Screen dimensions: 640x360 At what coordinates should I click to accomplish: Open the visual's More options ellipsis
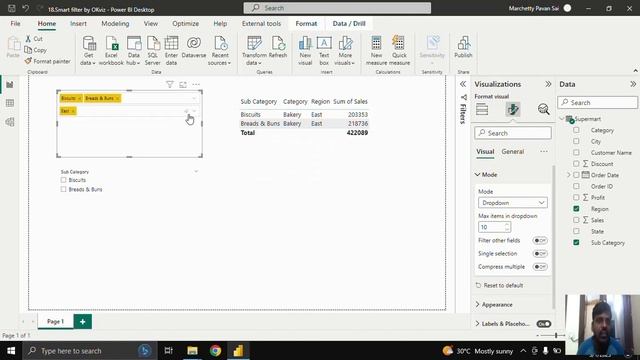[196, 84]
